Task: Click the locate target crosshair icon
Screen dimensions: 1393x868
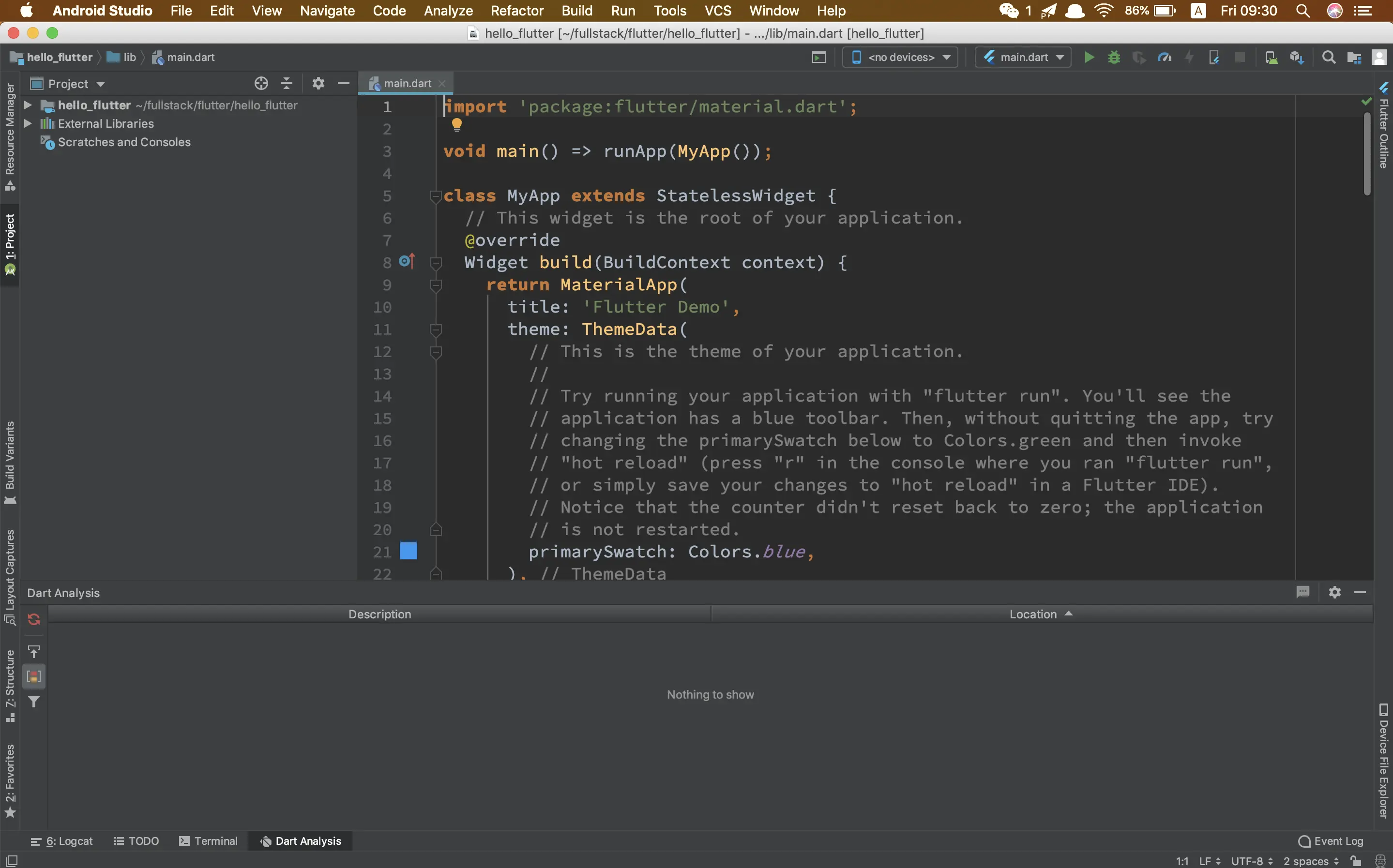Action: (261, 84)
